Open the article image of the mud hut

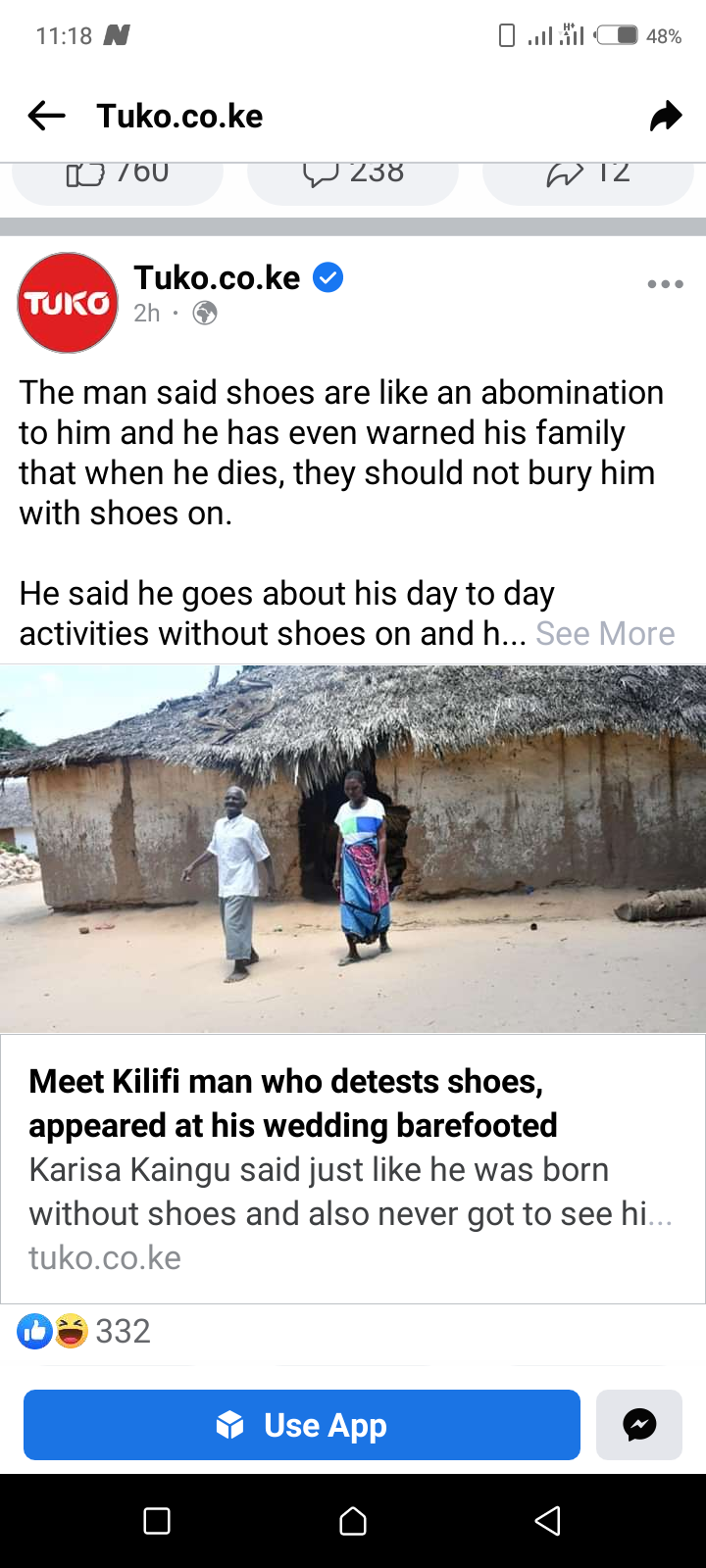coord(353,849)
